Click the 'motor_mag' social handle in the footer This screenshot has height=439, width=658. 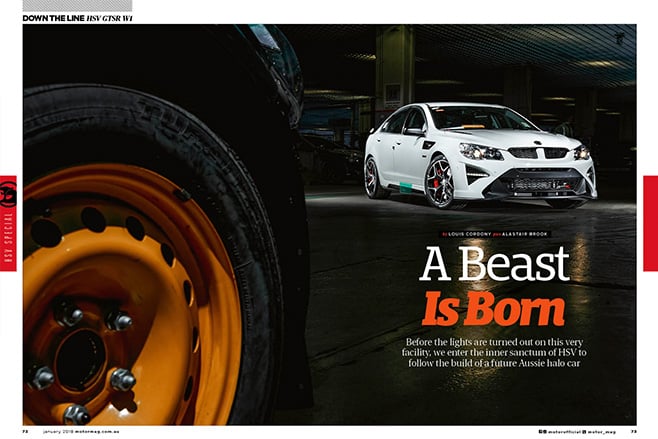point(601,431)
